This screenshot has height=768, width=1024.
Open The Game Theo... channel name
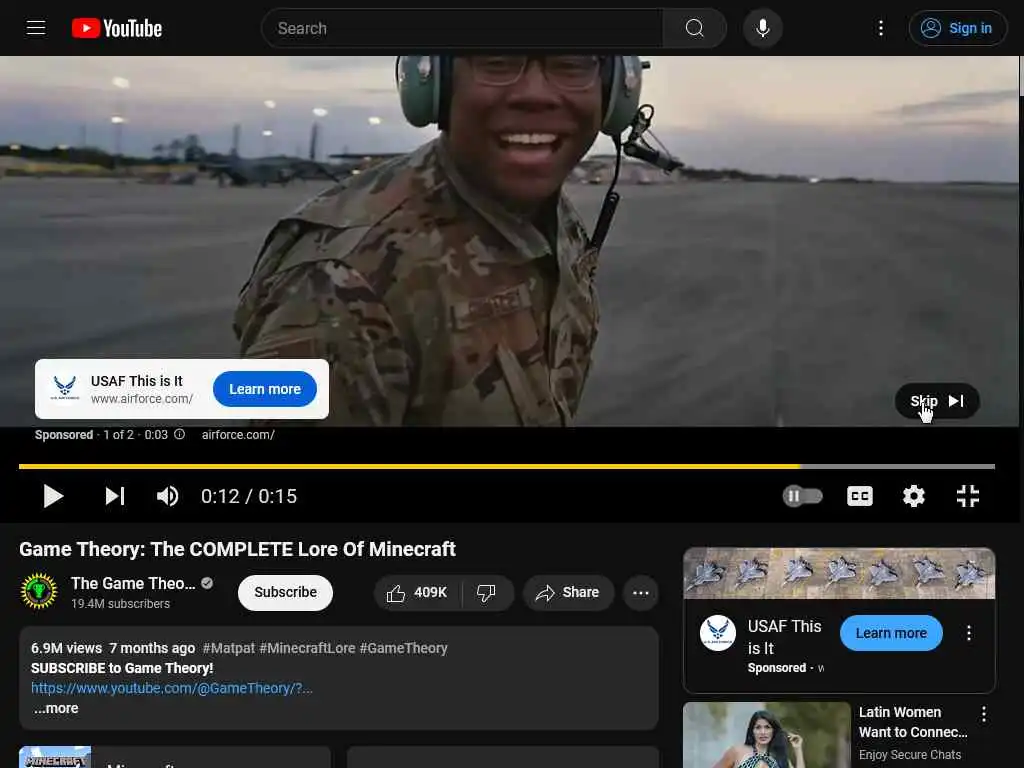133,583
